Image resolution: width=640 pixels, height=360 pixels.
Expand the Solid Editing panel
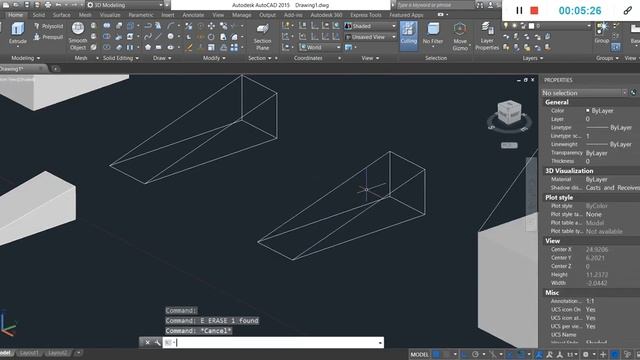pos(120,58)
